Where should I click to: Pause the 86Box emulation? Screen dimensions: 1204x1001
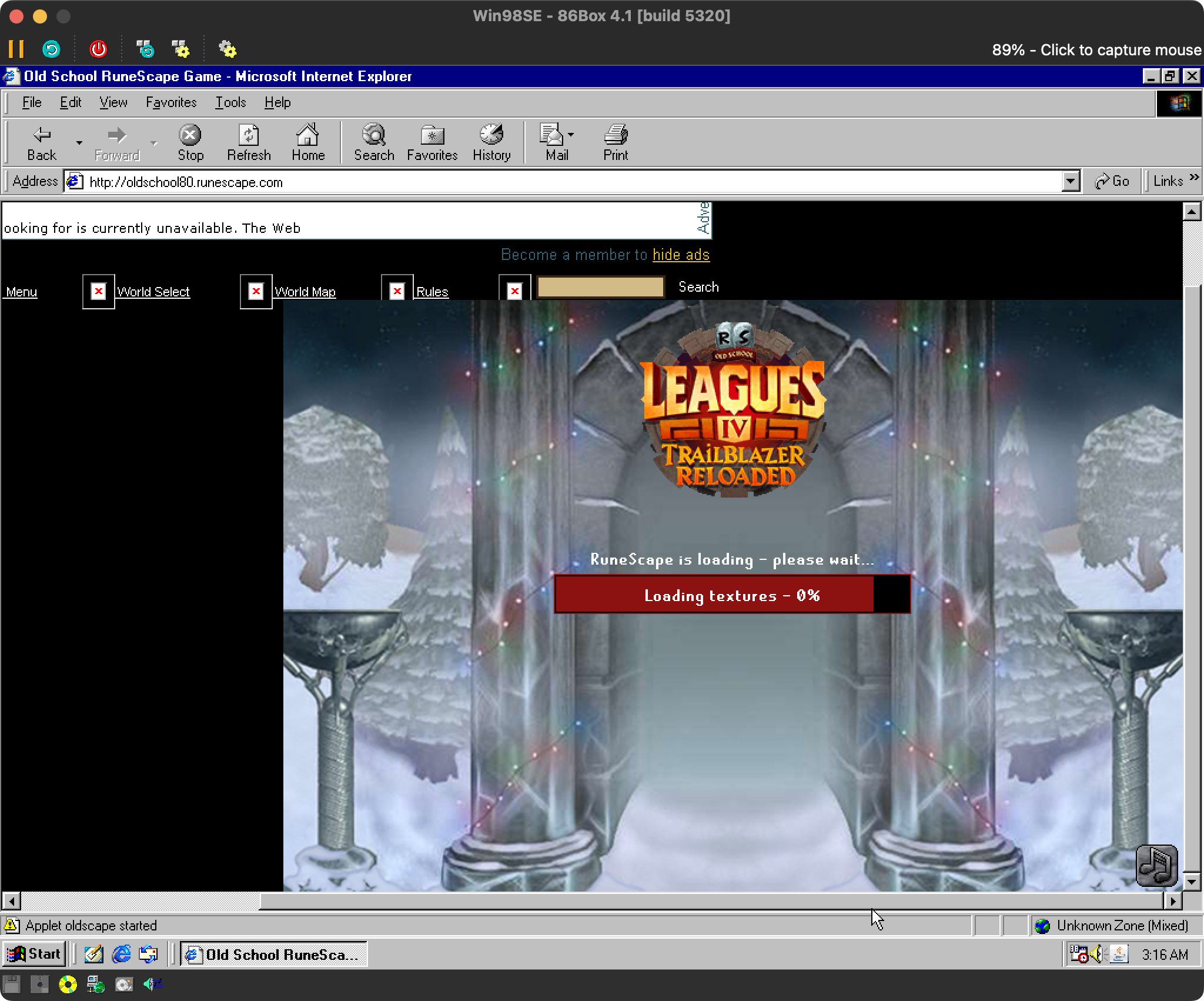16,49
